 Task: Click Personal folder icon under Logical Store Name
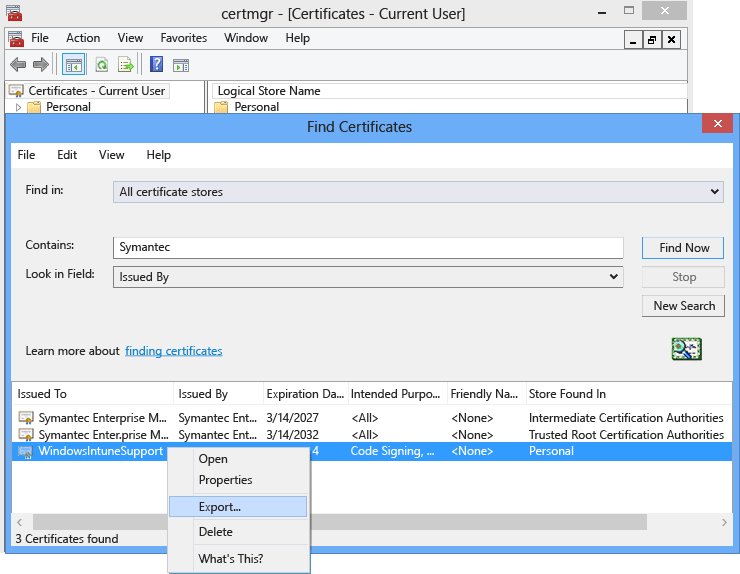point(221,107)
